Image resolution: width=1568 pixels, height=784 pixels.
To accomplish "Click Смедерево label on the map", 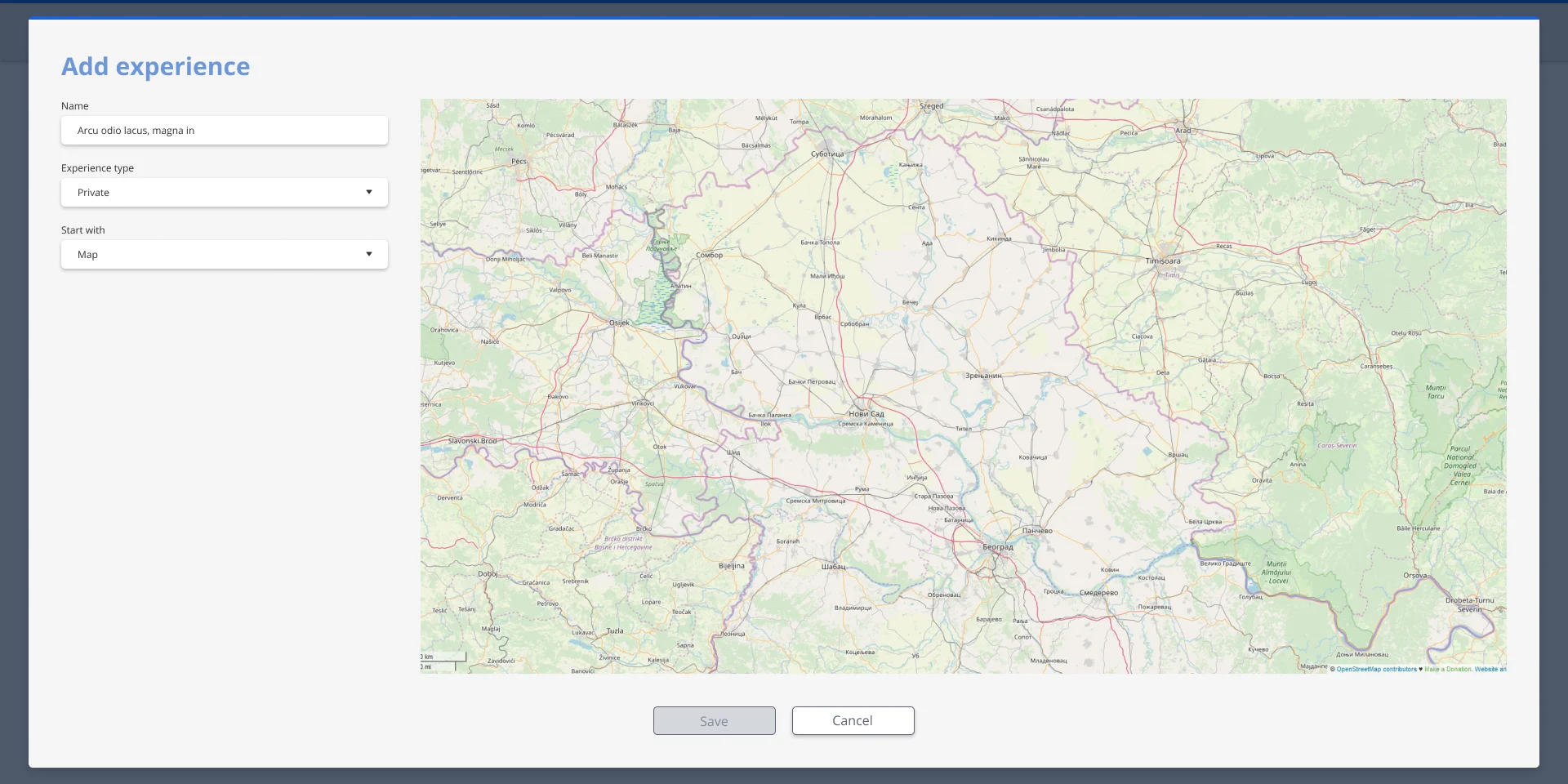I will click(1099, 593).
